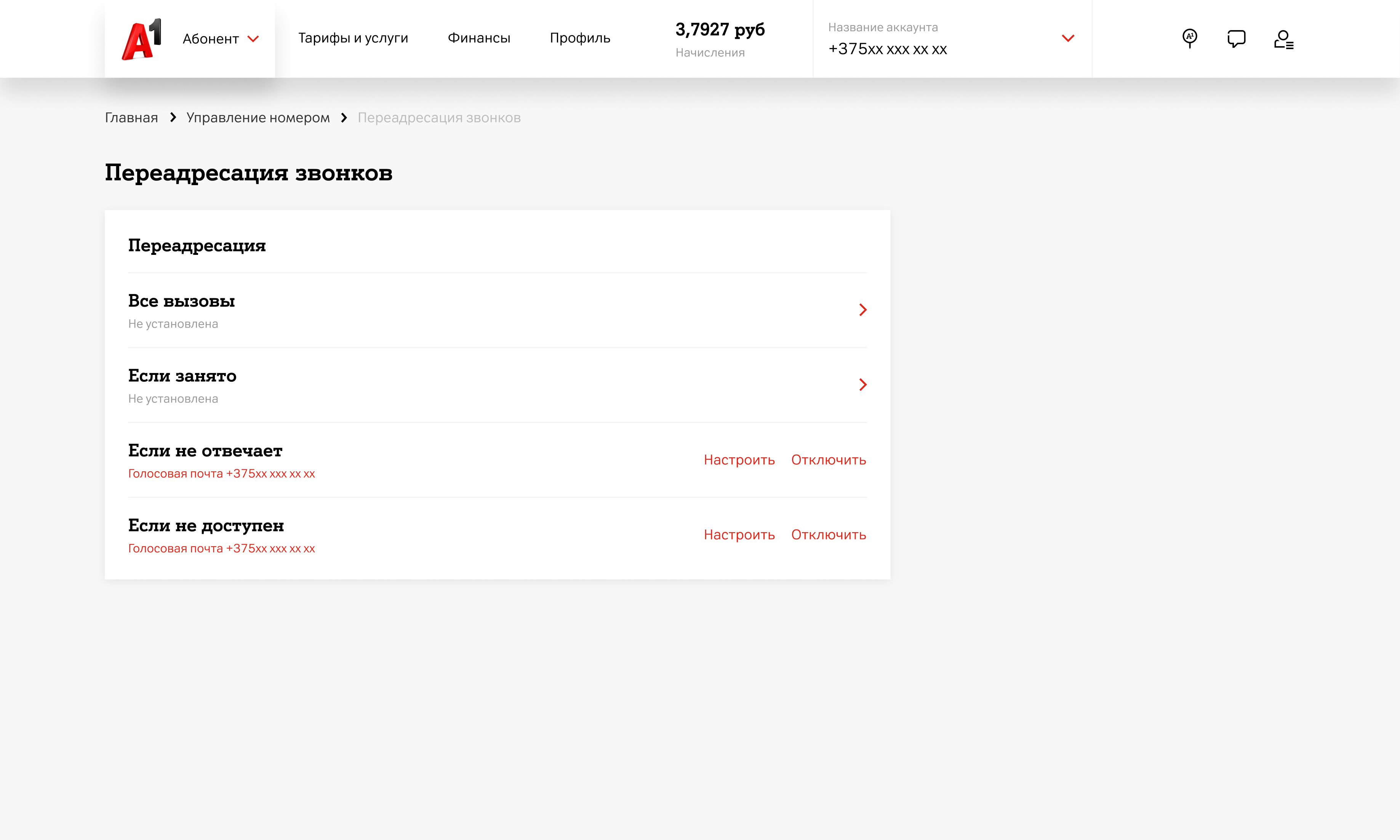Open the Профиль menu
The width and height of the screenshot is (1400, 840).
[x=580, y=38]
